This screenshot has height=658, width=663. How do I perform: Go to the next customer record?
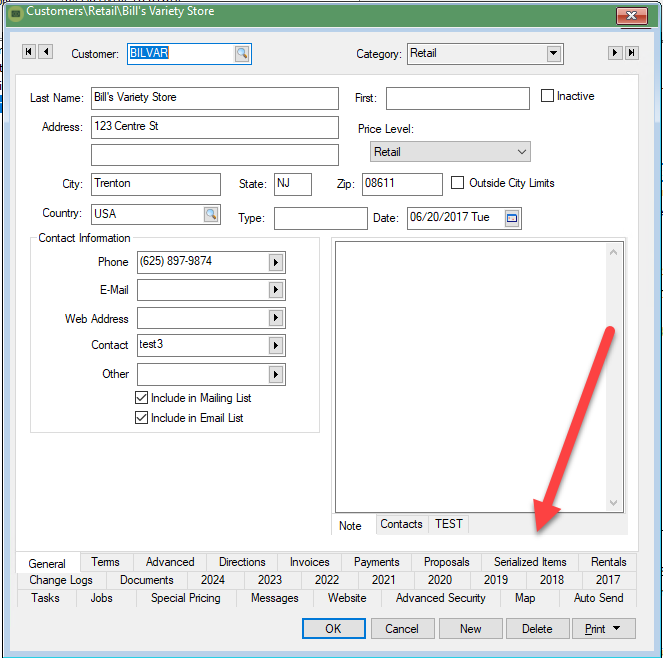click(x=615, y=53)
